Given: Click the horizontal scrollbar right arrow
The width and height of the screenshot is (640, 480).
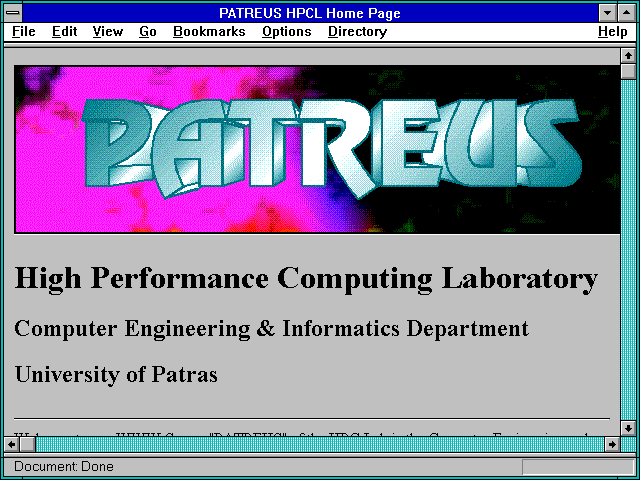Looking at the screenshot, I should click(x=612, y=444).
